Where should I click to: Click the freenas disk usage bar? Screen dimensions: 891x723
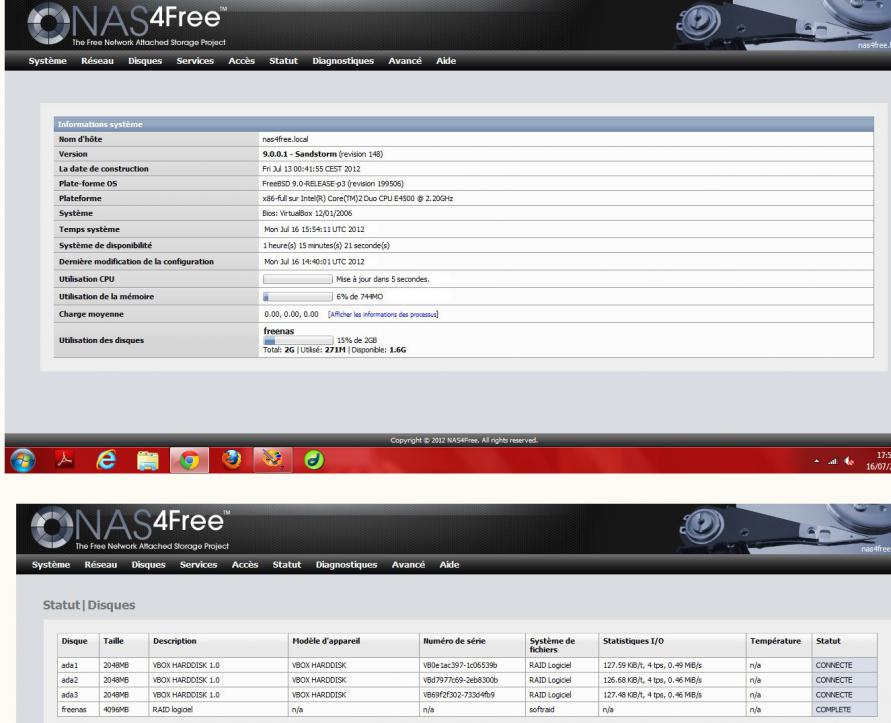coord(298,340)
